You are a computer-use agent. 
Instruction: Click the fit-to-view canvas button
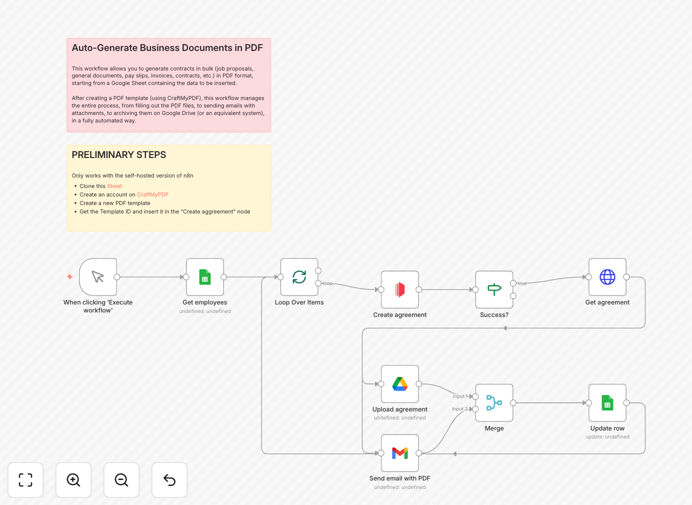point(26,480)
